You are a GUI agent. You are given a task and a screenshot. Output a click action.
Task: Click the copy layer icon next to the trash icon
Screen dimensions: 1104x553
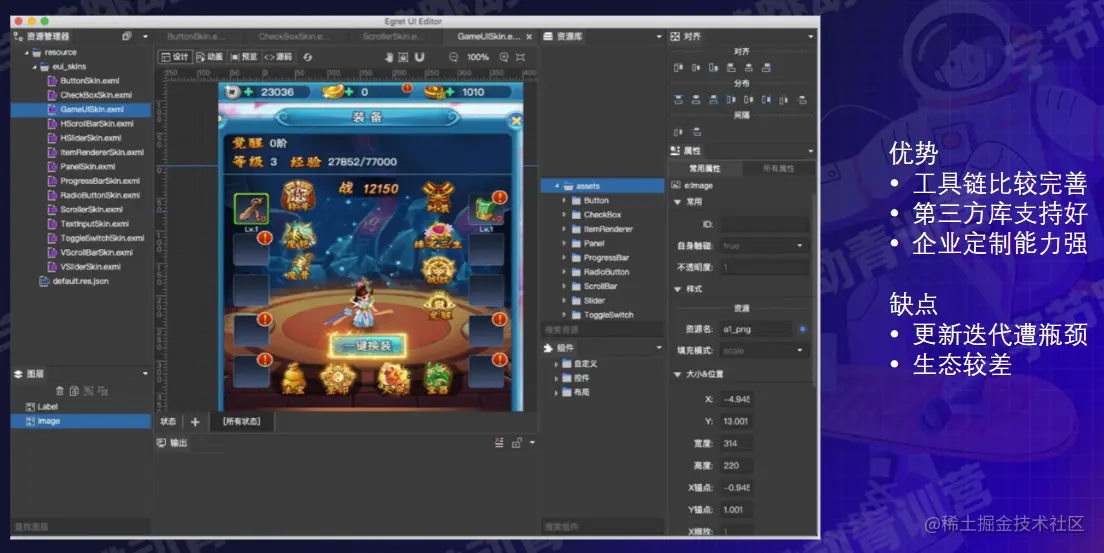(x=74, y=391)
